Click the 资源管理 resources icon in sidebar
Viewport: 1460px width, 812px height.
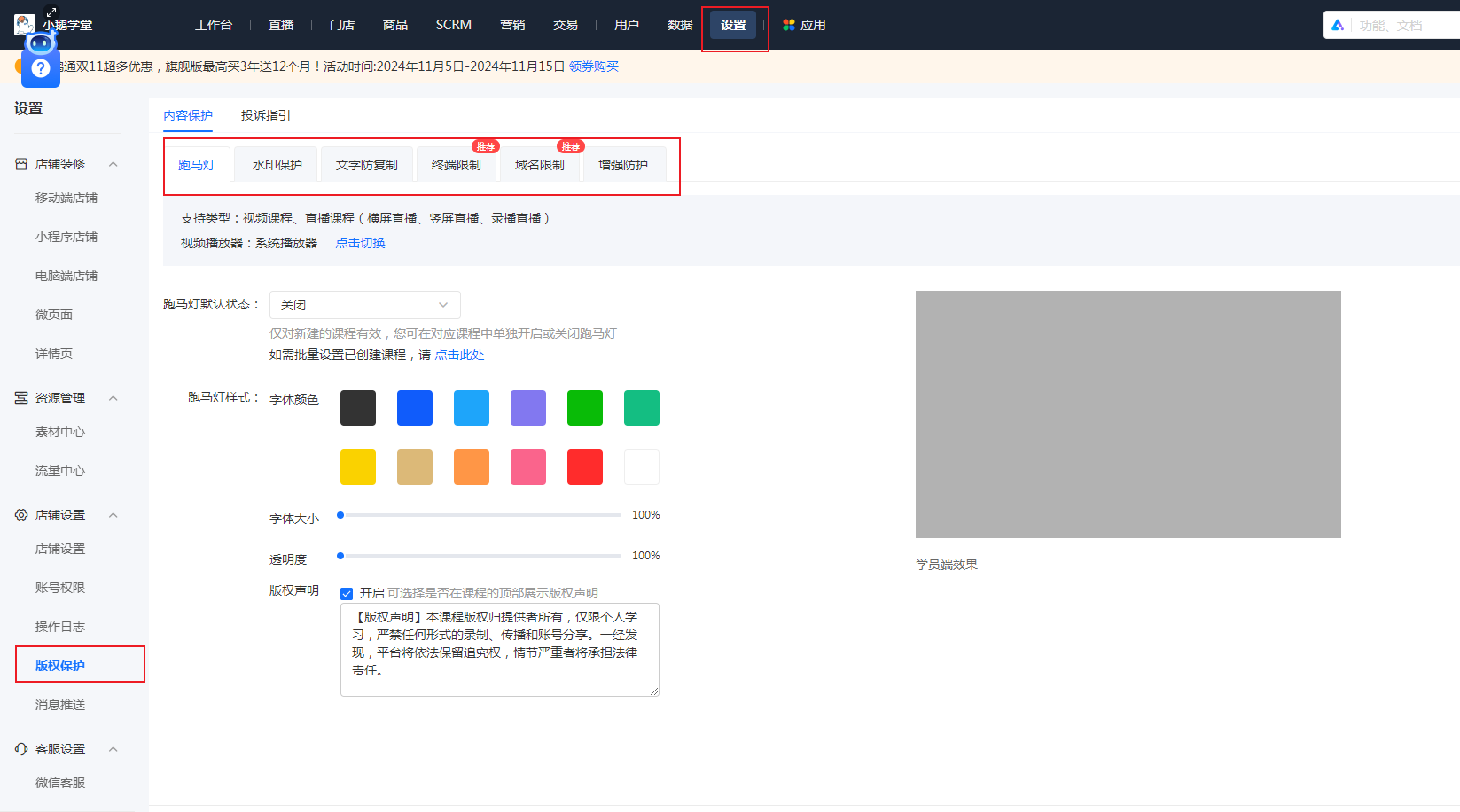[x=20, y=397]
